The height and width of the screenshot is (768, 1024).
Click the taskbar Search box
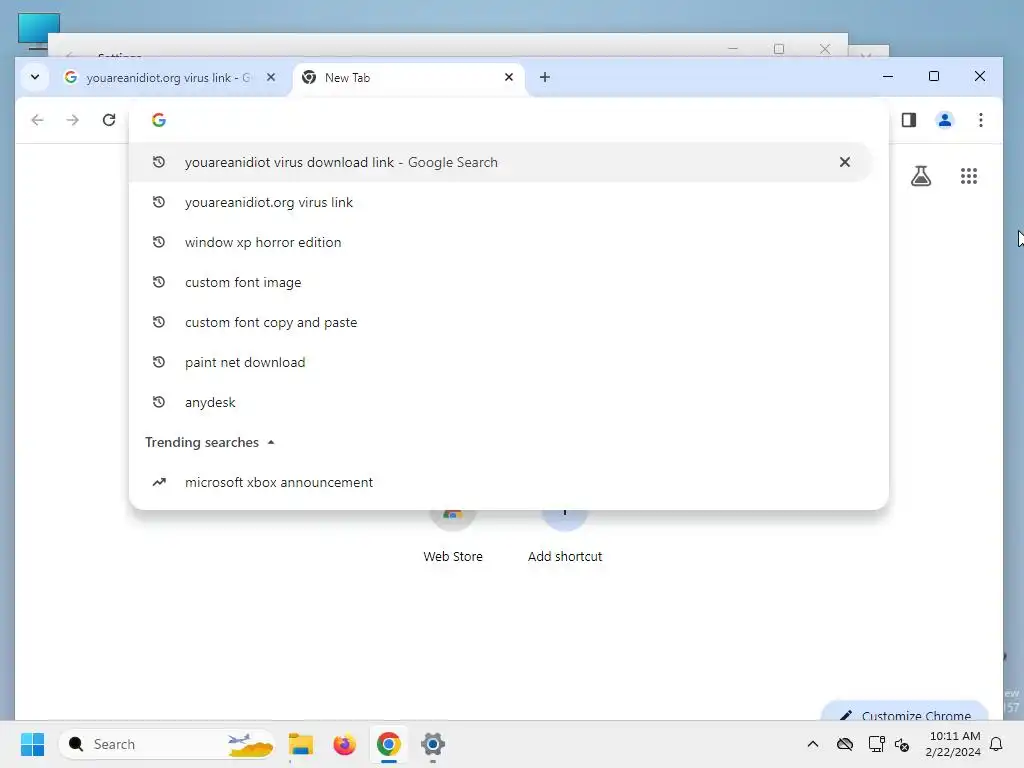click(167, 744)
